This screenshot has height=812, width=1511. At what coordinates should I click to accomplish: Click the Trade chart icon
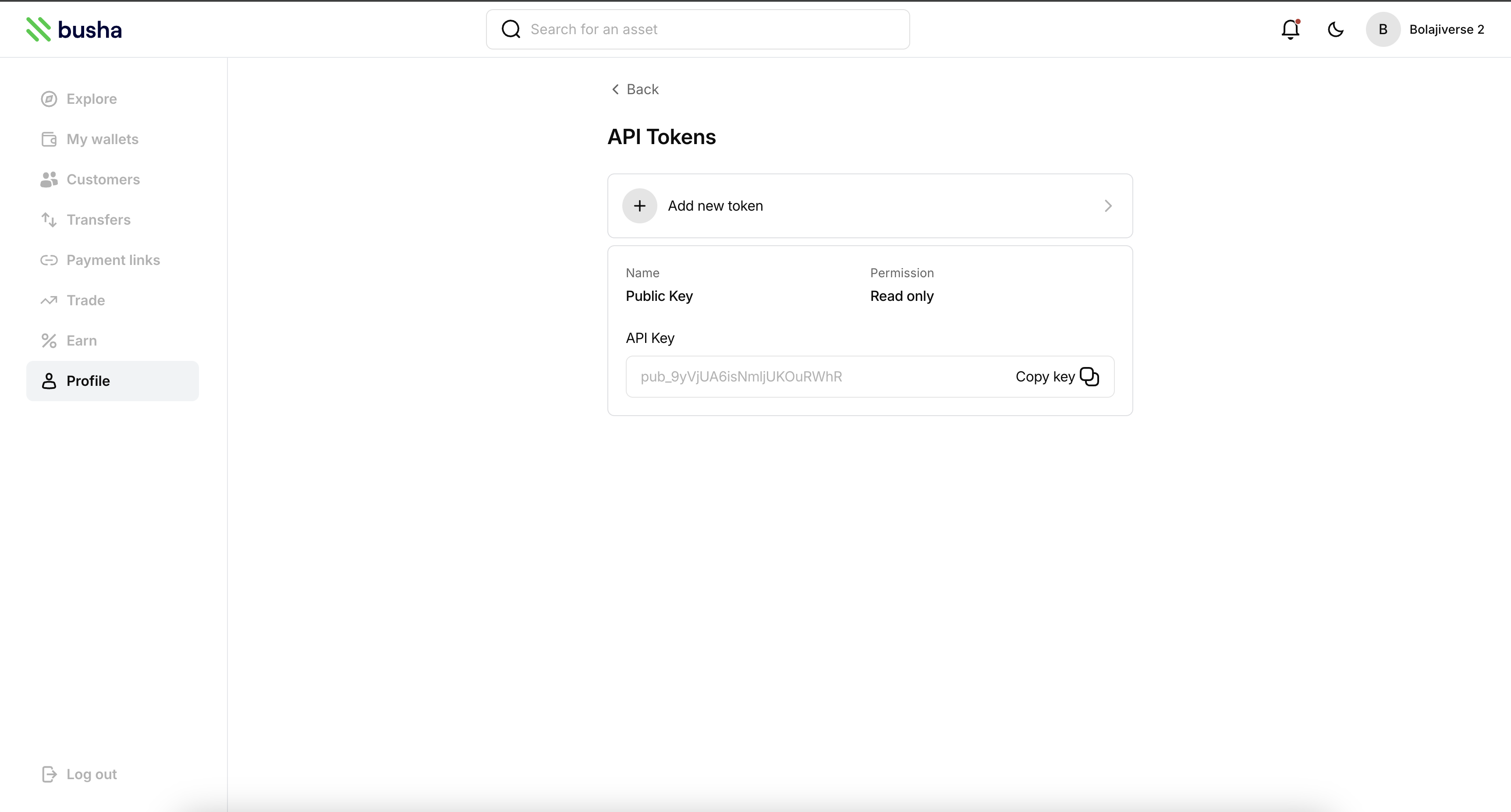coord(49,300)
